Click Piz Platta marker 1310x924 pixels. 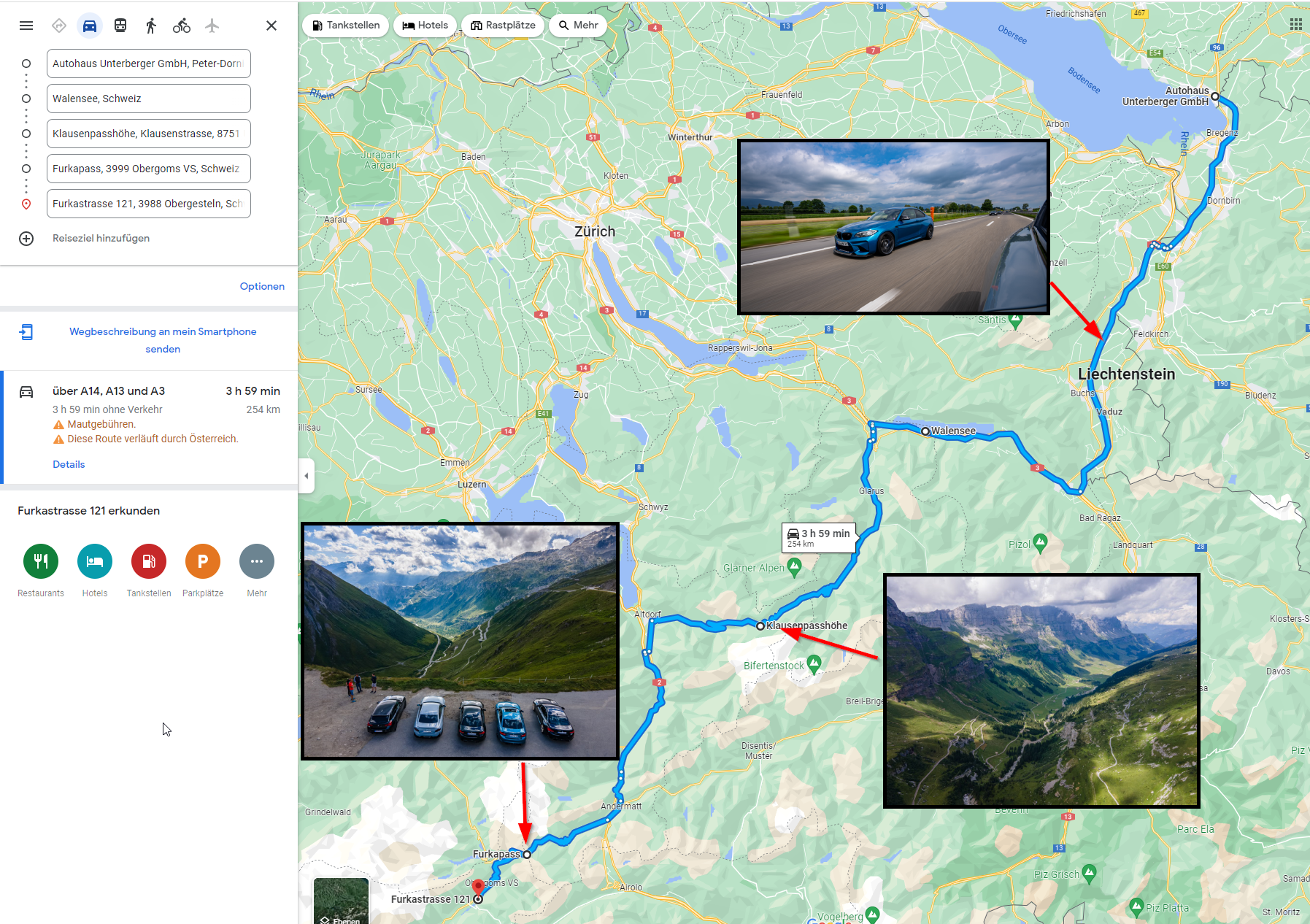[x=1136, y=907]
